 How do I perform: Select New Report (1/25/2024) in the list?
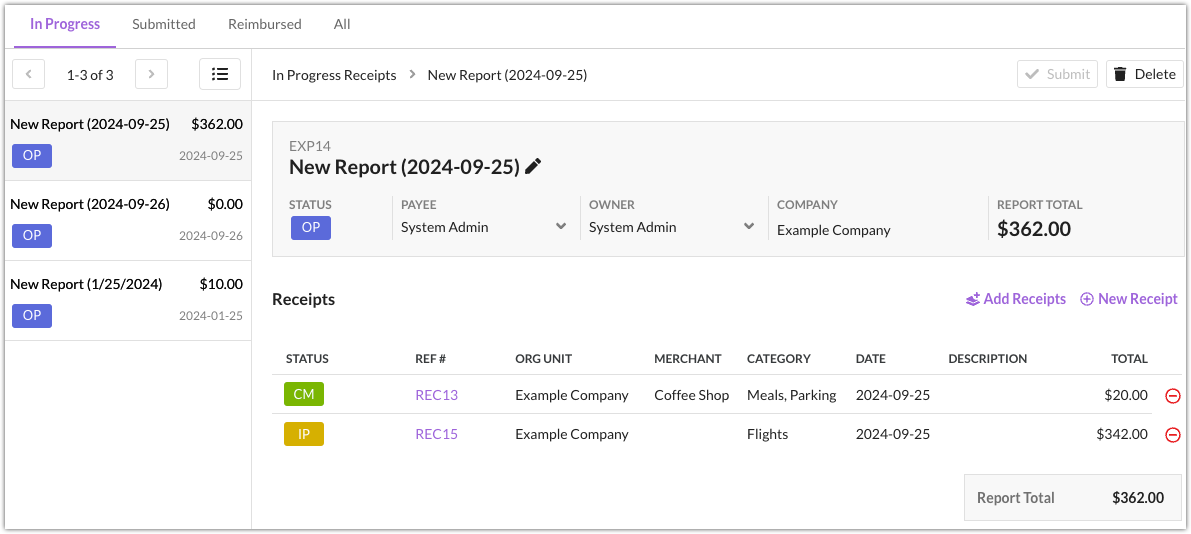pos(128,300)
